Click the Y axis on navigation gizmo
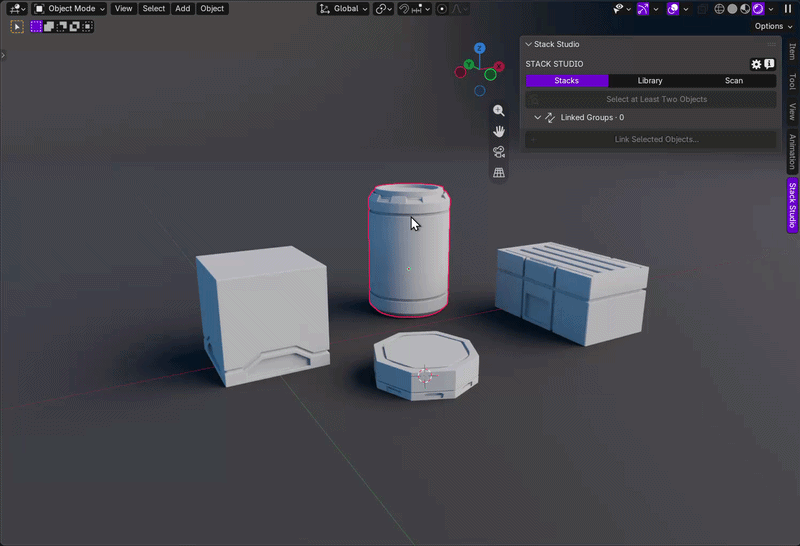800x546 pixels. [x=469, y=64]
